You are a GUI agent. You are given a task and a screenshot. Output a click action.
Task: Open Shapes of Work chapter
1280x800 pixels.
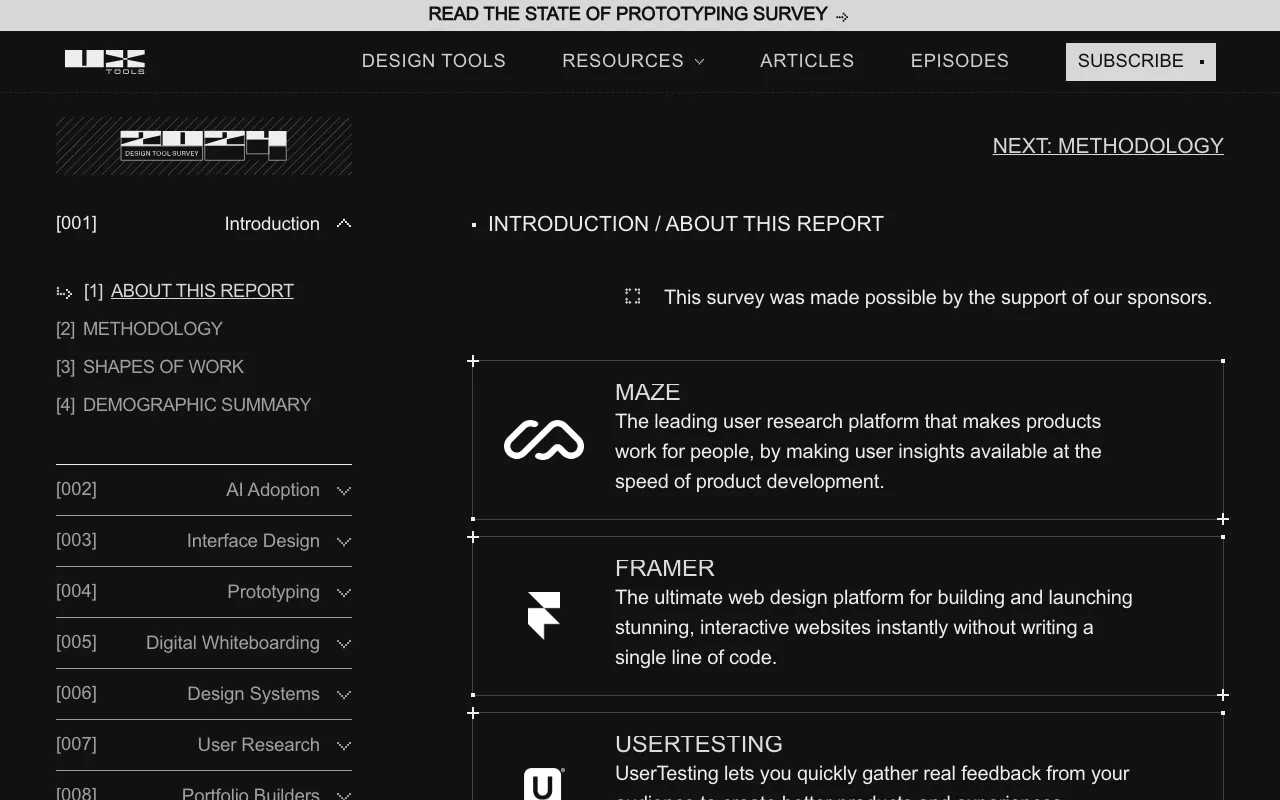pyautogui.click(x=163, y=367)
